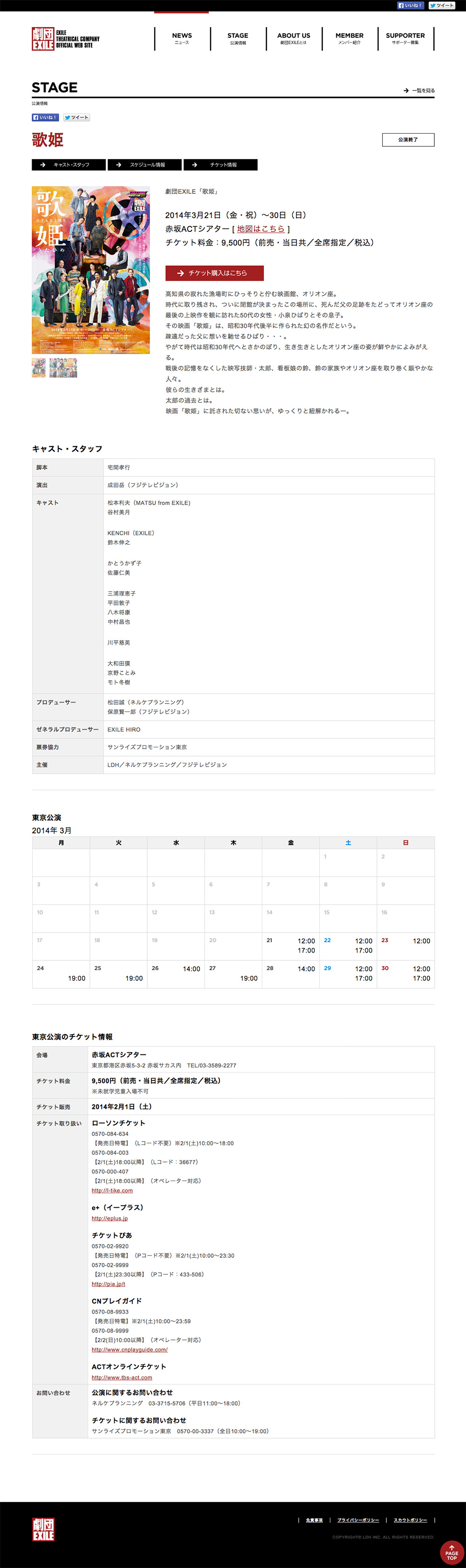Screen dimensions: 466x1568
Task: Click cast name 松本利夫（MATSU from EXILE）
Action: [149, 503]
